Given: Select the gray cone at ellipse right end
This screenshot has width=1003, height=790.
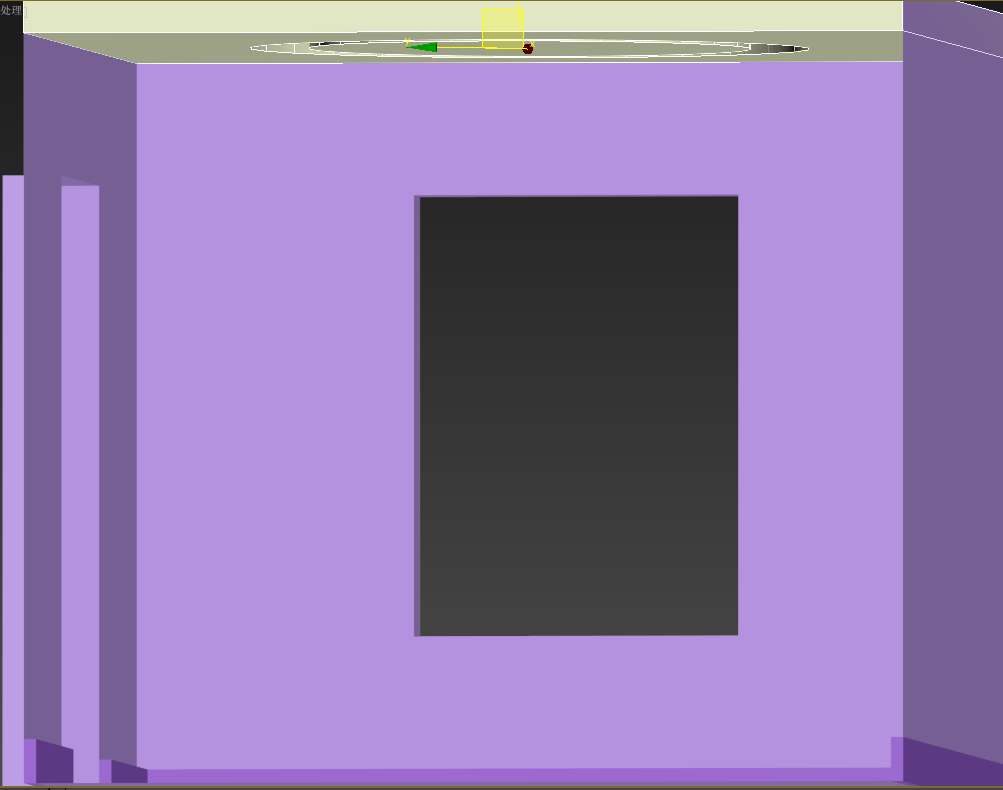Looking at the screenshot, I should 773,48.
